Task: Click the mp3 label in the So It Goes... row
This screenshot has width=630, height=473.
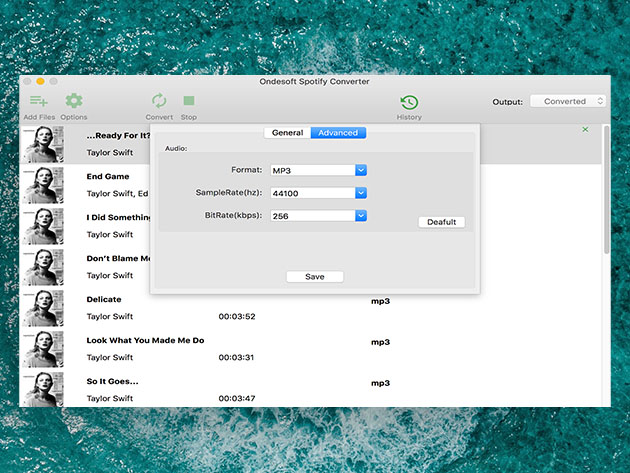Action: [380, 383]
